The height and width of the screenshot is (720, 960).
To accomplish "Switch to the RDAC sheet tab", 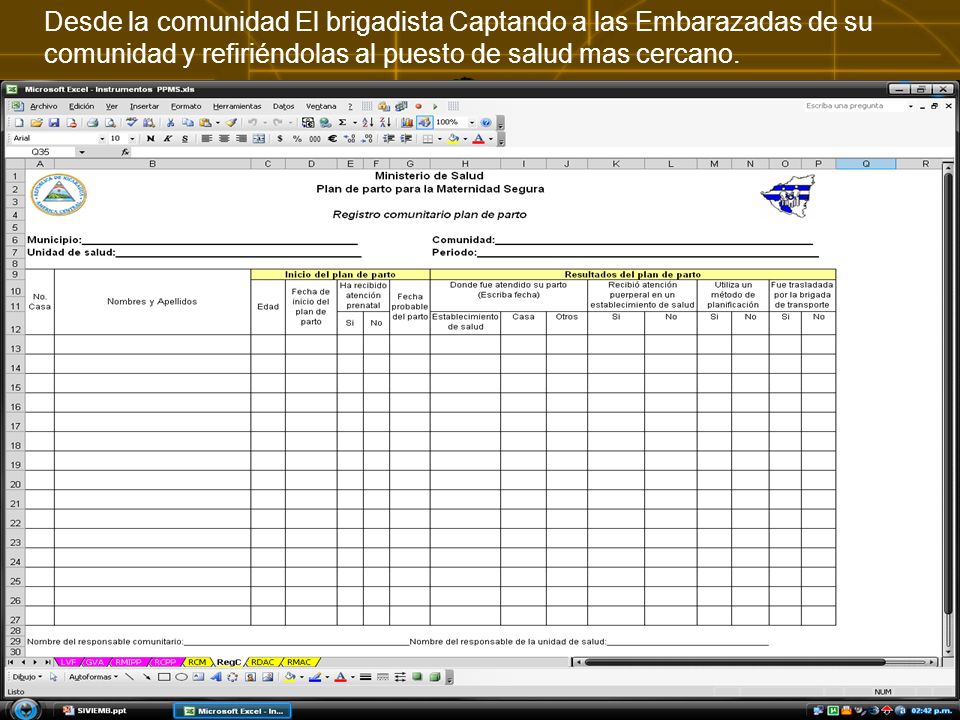I will pyautogui.click(x=263, y=662).
